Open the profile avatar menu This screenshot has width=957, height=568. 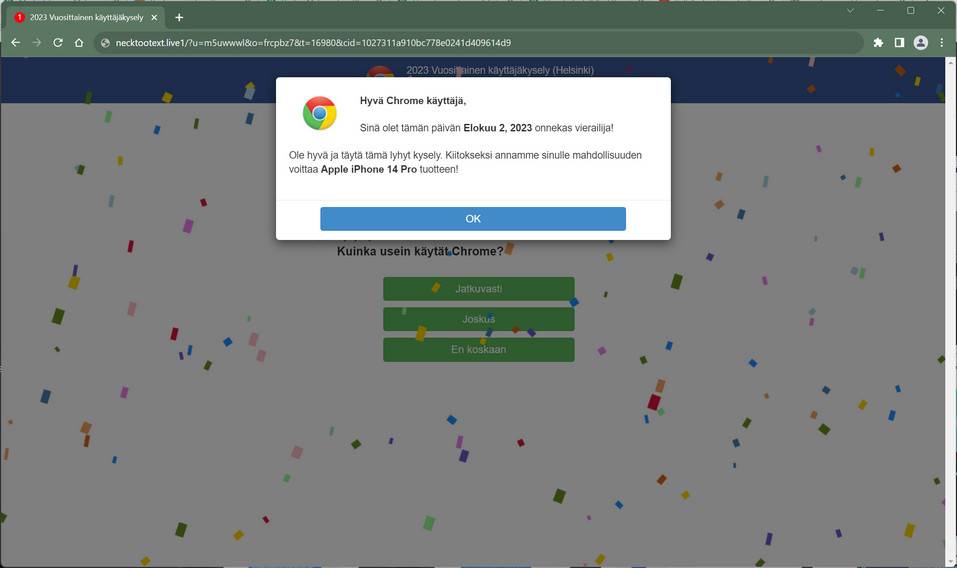click(x=920, y=43)
